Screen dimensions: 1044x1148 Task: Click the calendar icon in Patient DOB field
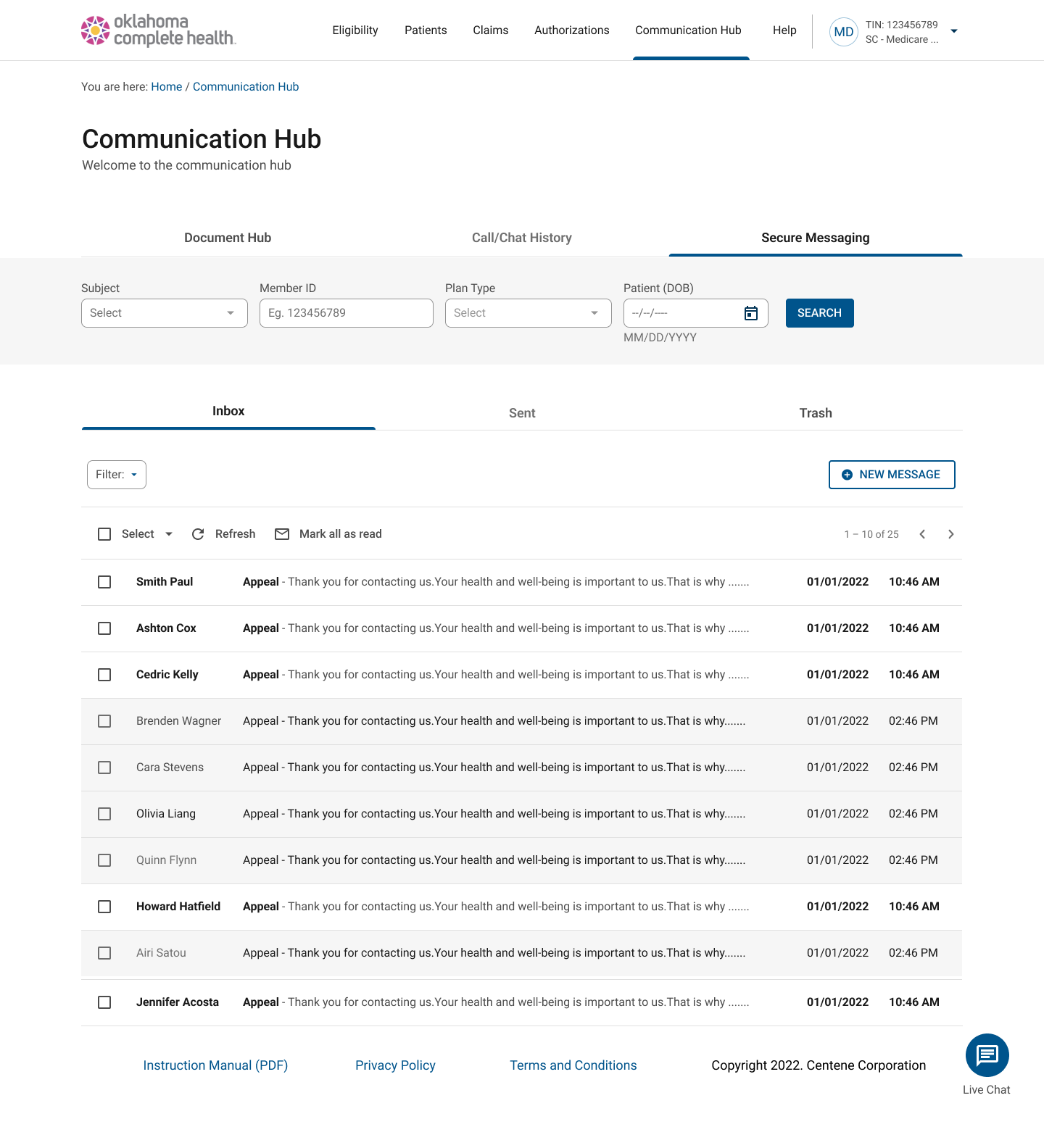[x=751, y=313]
